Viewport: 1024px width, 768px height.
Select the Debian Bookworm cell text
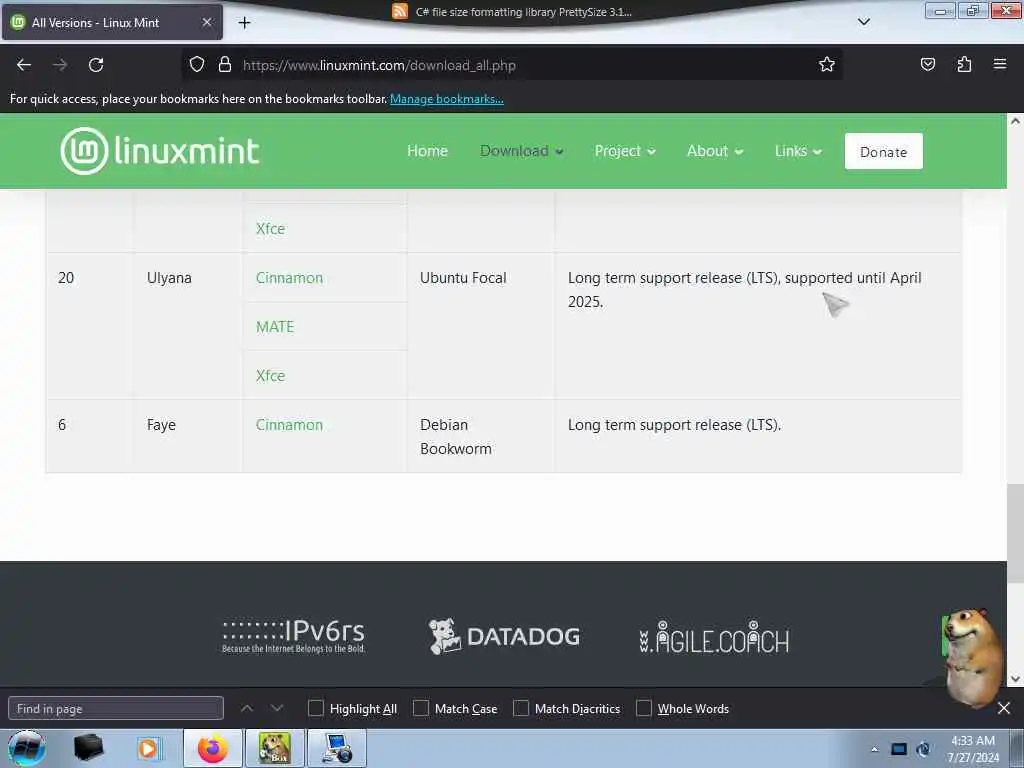(456, 436)
